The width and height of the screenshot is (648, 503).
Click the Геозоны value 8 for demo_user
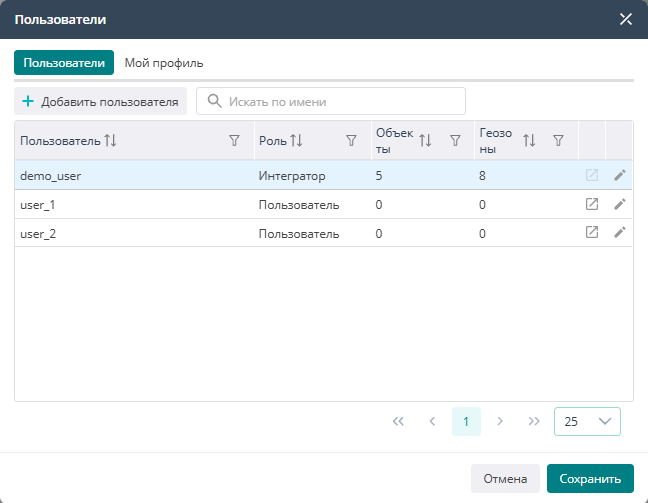click(x=482, y=176)
